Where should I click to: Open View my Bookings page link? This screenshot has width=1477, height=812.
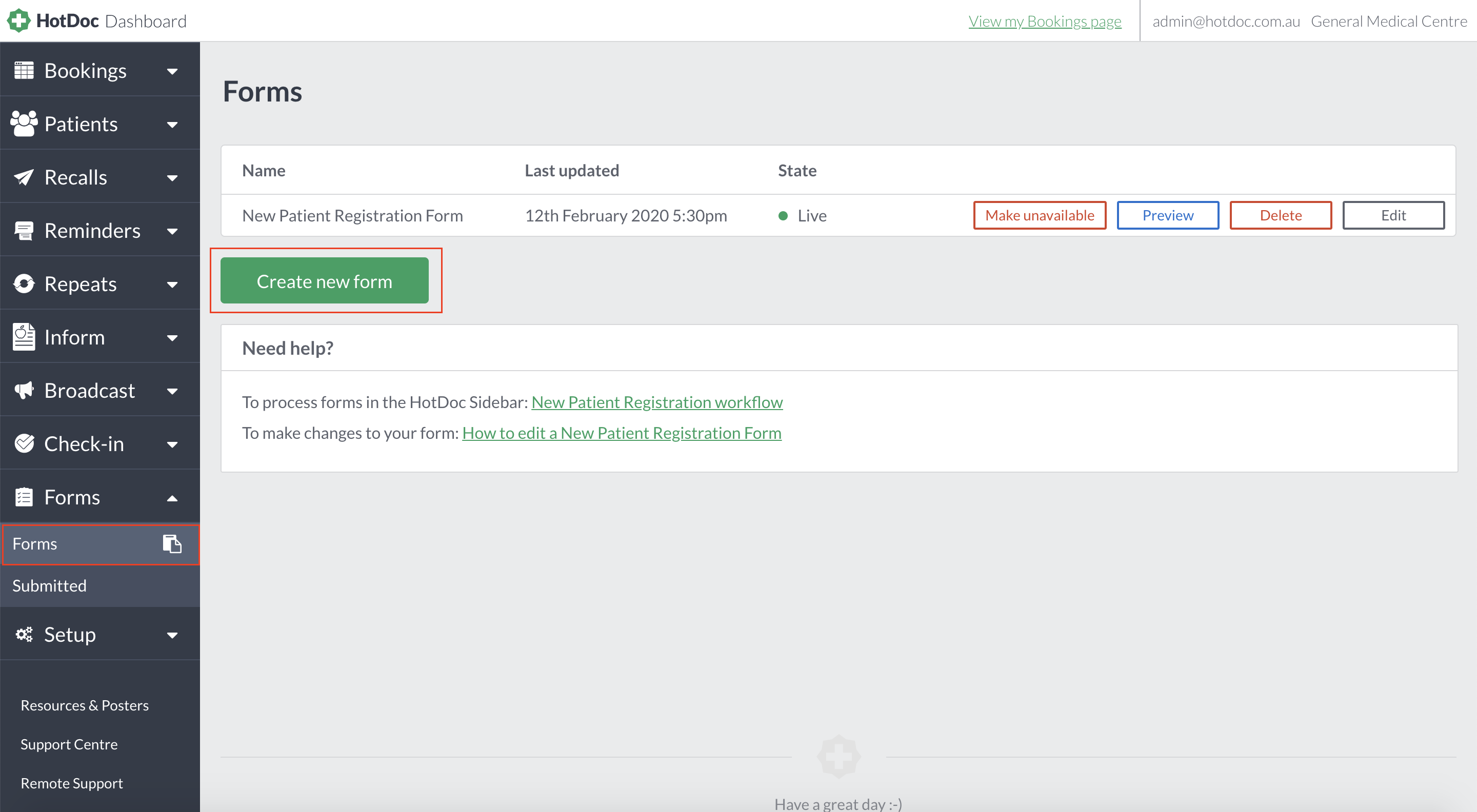[1045, 21]
